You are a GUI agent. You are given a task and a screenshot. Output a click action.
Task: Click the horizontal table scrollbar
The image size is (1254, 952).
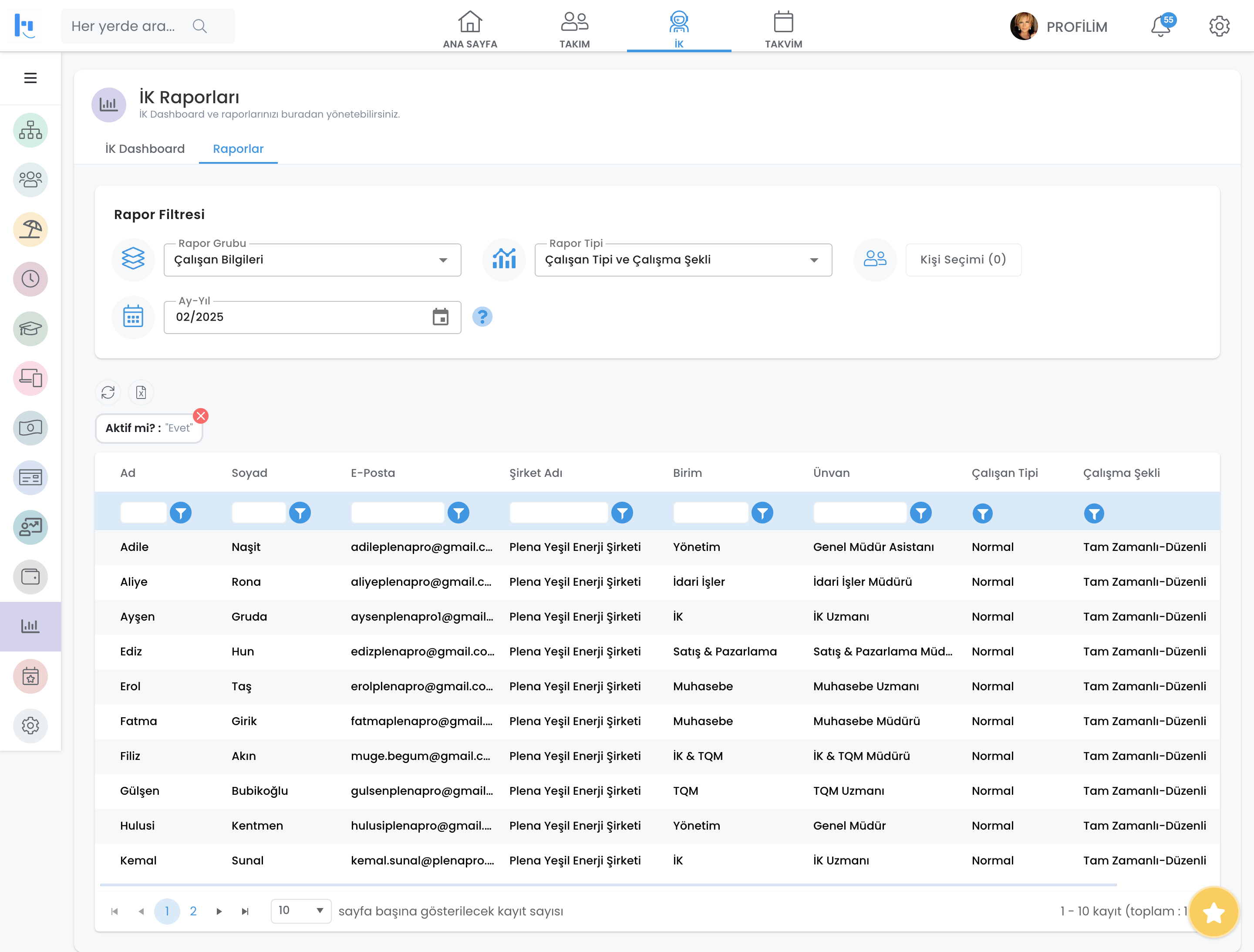point(608,884)
